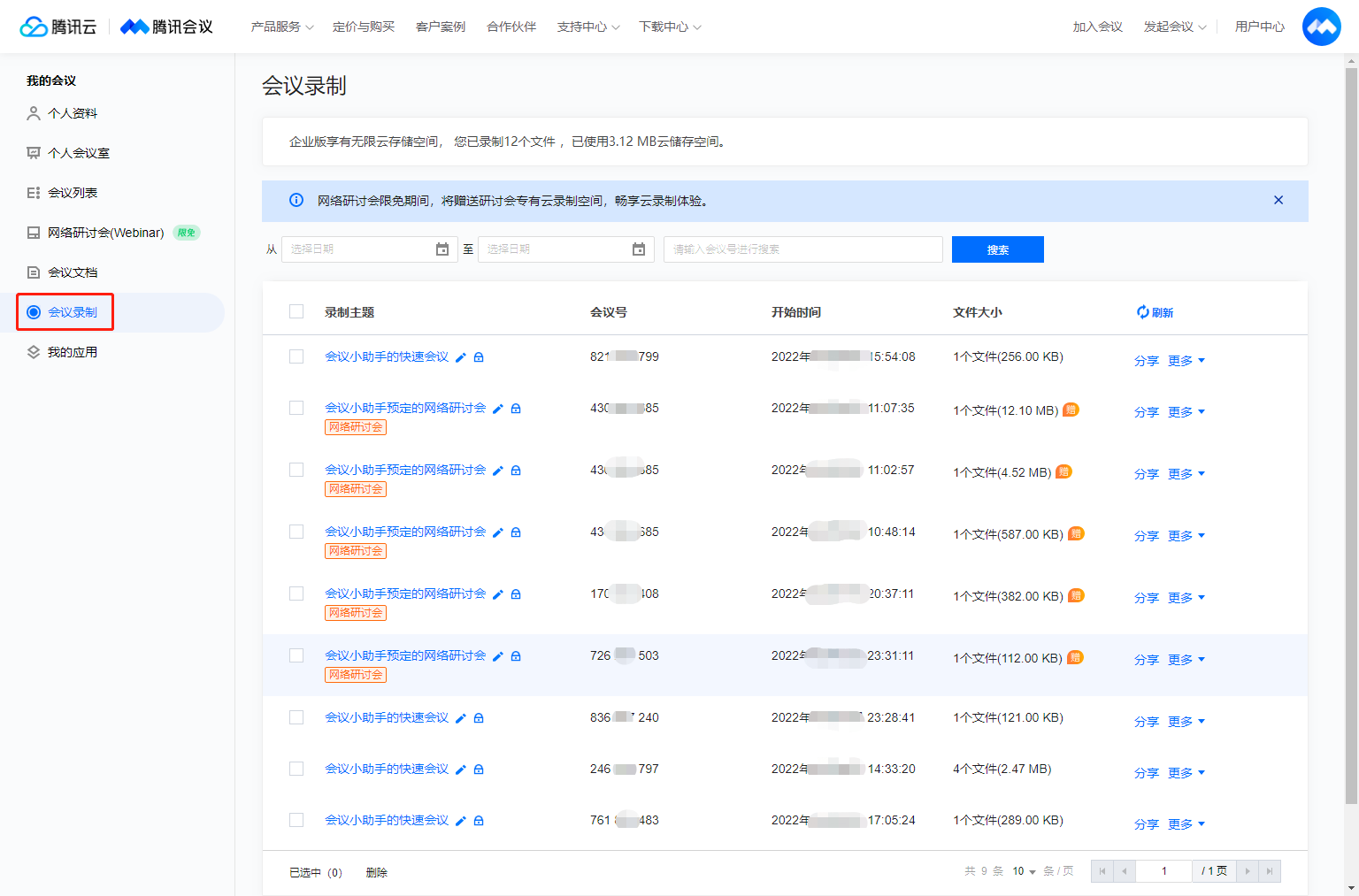Go to next page in pagination
The image size is (1359, 896).
tap(1248, 871)
